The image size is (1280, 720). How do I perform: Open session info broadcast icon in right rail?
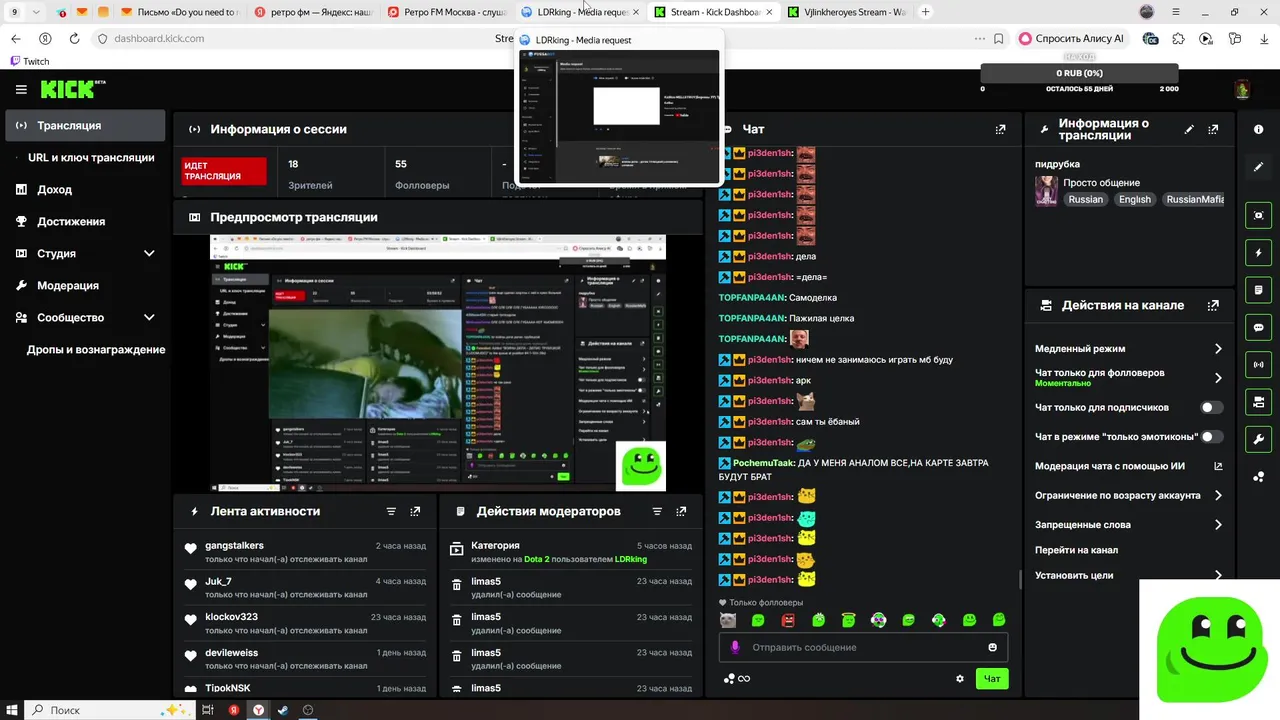pyautogui.click(x=1258, y=365)
